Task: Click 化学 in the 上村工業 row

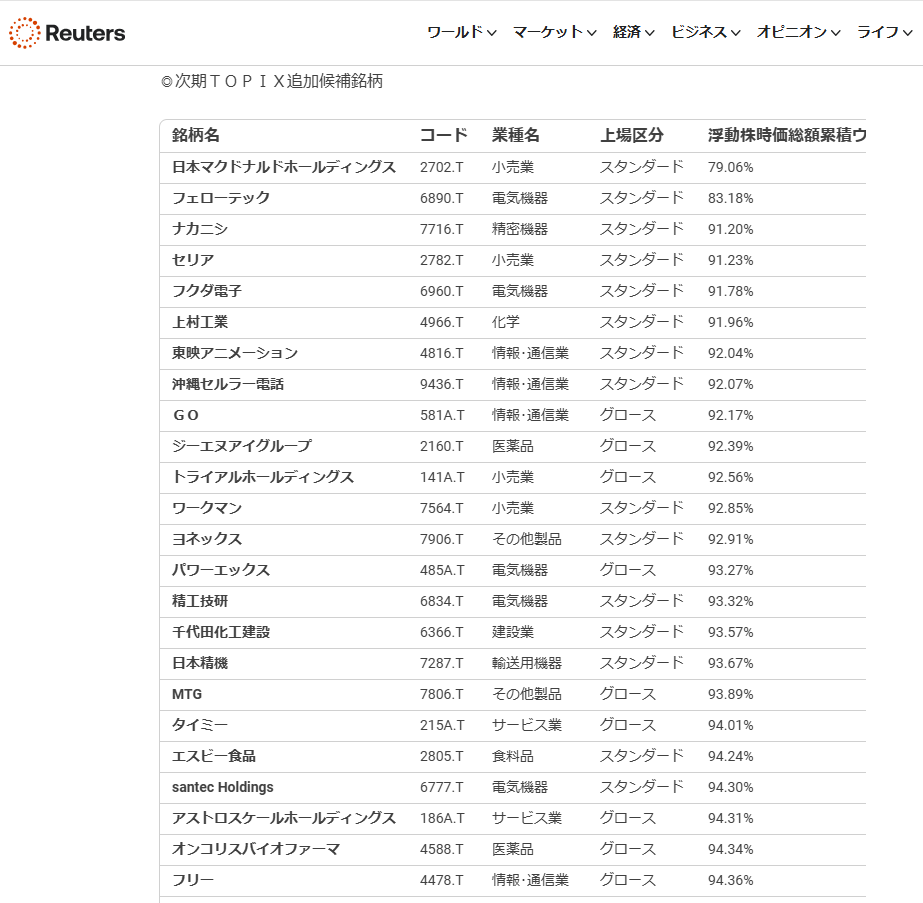Action: [x=506, y=323]
